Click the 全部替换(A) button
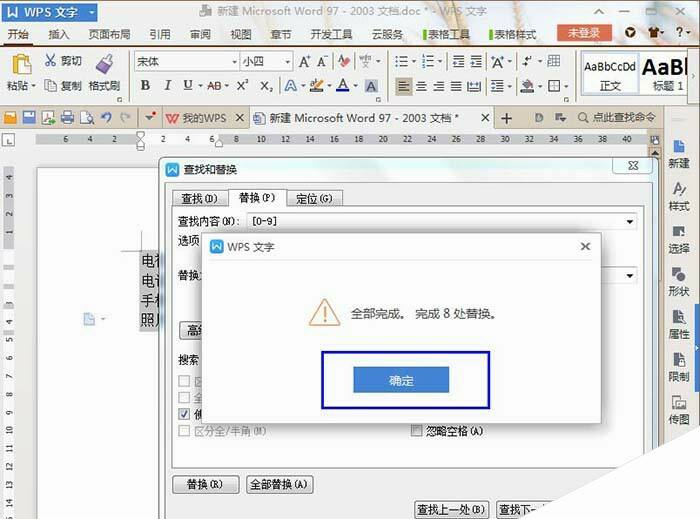This screenshot has height=519, width=700. tap(279, 485)
